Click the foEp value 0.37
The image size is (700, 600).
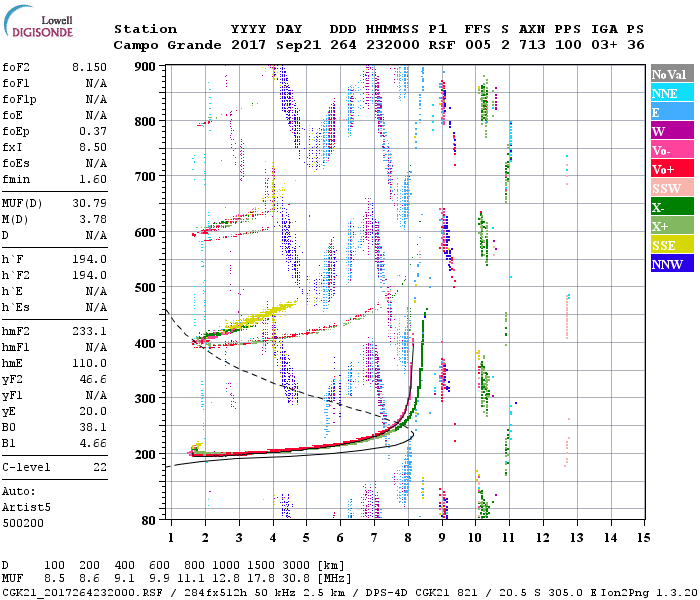93,131
